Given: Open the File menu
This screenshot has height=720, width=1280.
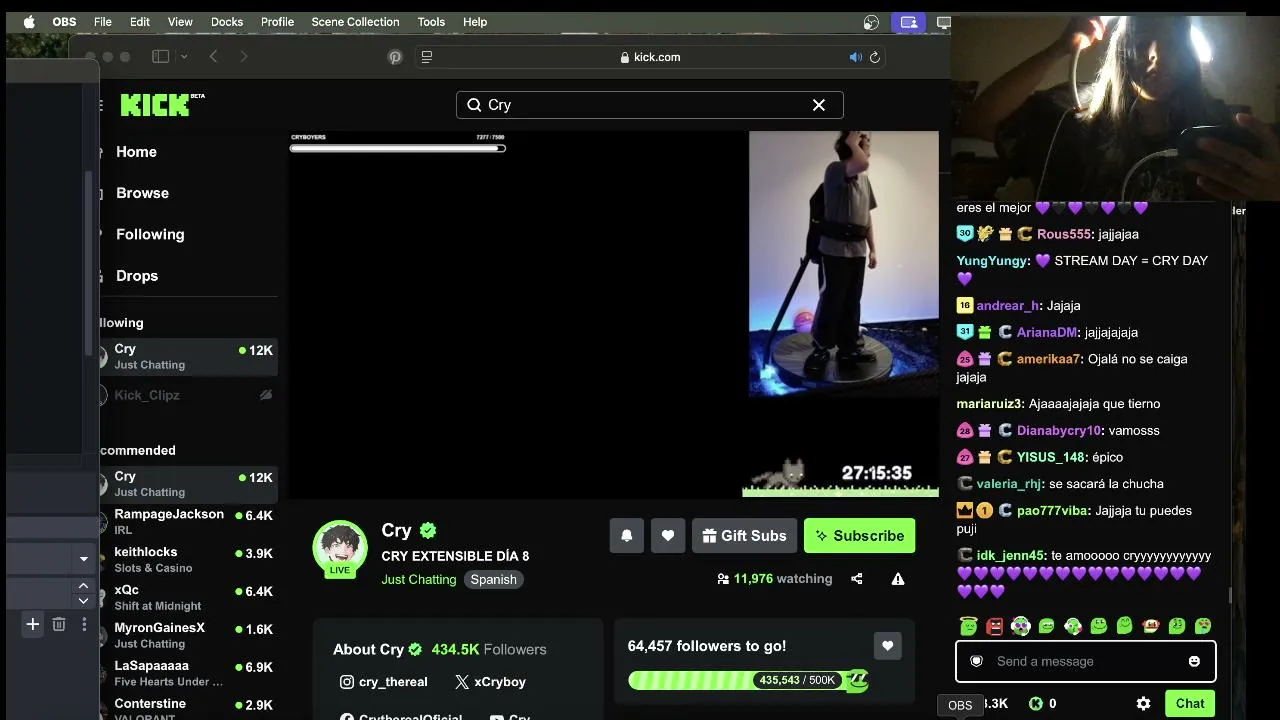Looking at the screenshot, I should click(x=103, y=22).
